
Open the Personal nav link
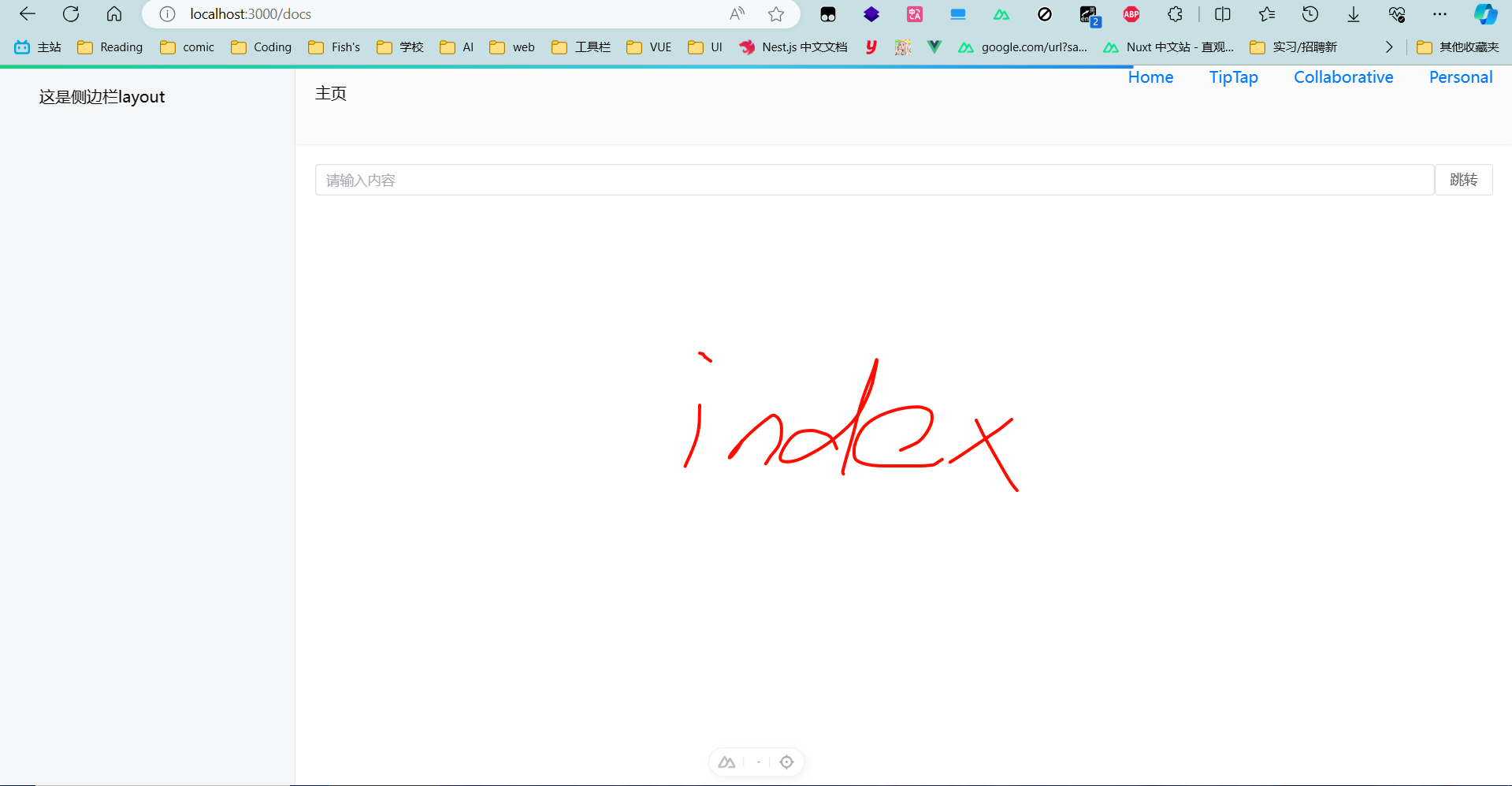pos(1460,77)
